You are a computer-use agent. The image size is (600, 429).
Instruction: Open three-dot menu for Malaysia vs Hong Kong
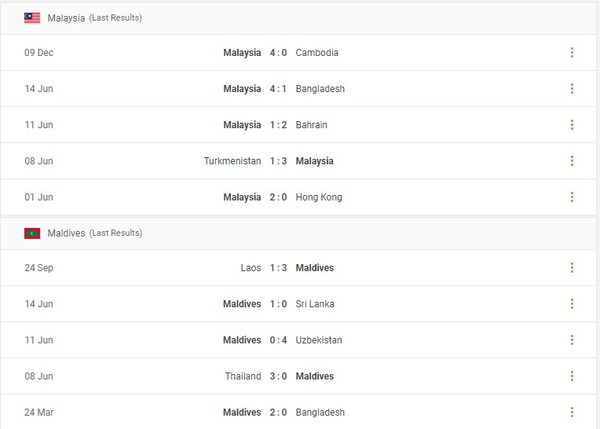(x=572, y=197)
